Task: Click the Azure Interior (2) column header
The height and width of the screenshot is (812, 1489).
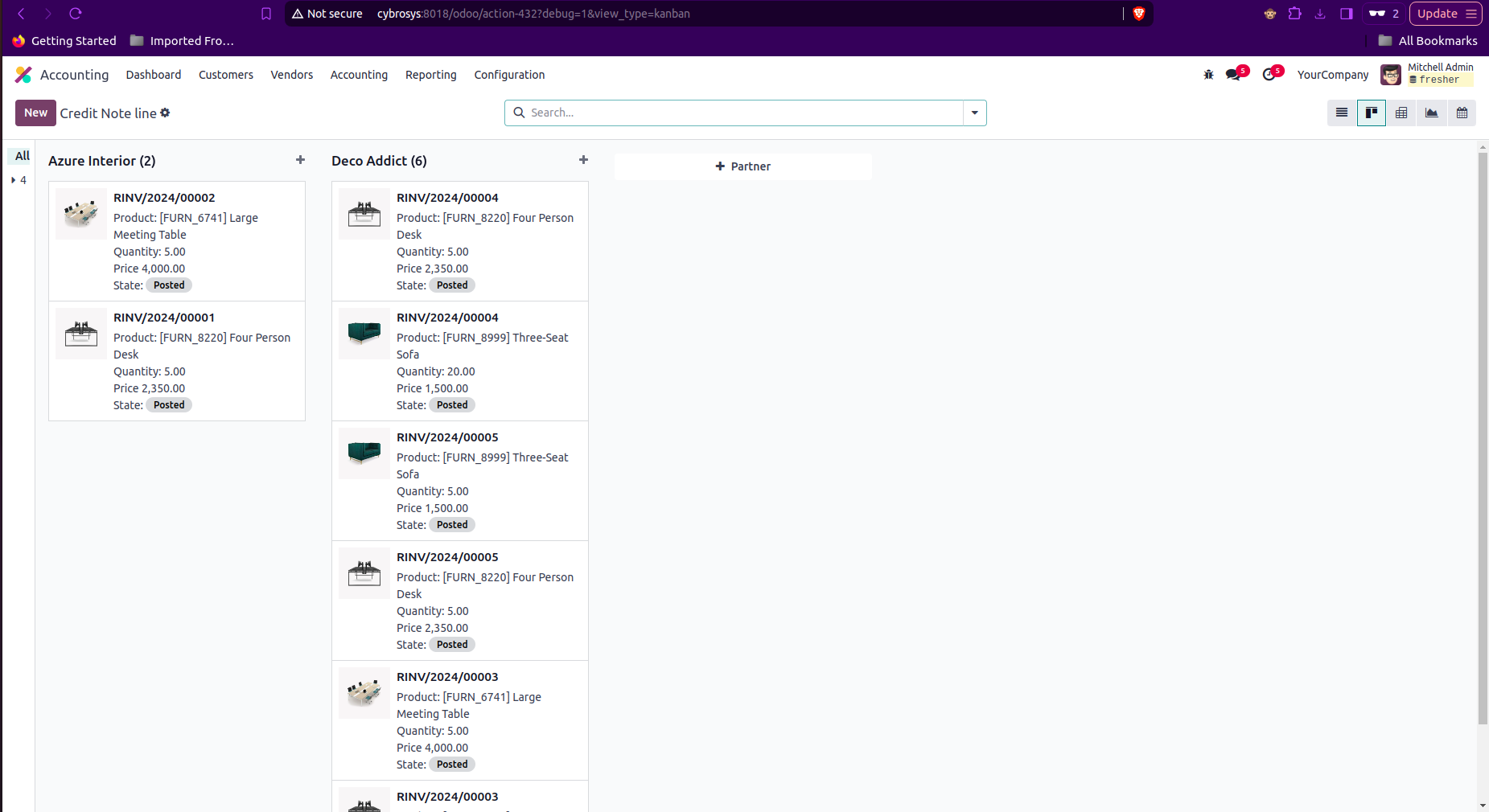Action: (102, 161)
